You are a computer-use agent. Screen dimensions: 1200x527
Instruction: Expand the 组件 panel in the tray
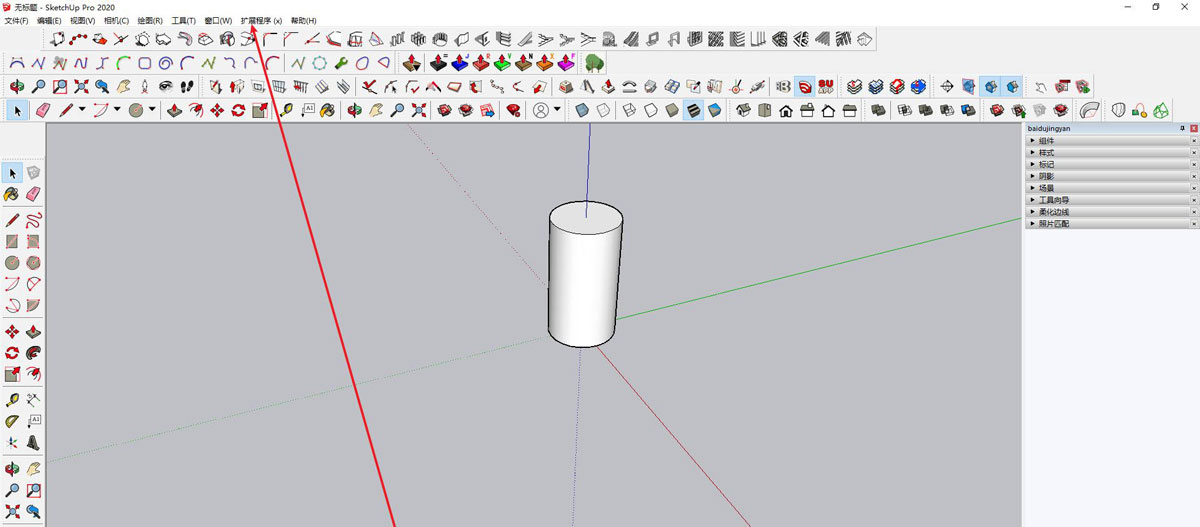coord(1046,141)
